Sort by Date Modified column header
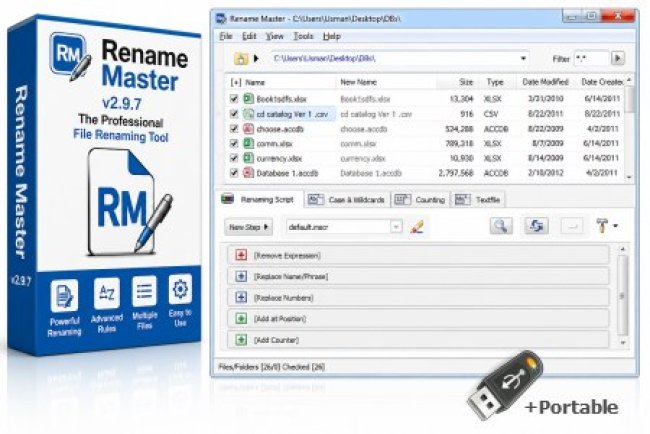Image resolution: width=650 pixels, height=434 pixels. 545,82
